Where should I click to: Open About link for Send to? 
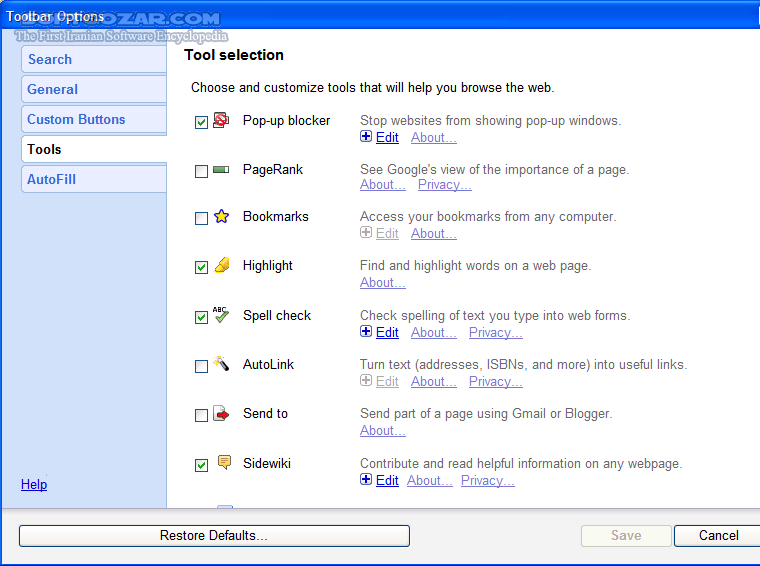pos(383,430)
